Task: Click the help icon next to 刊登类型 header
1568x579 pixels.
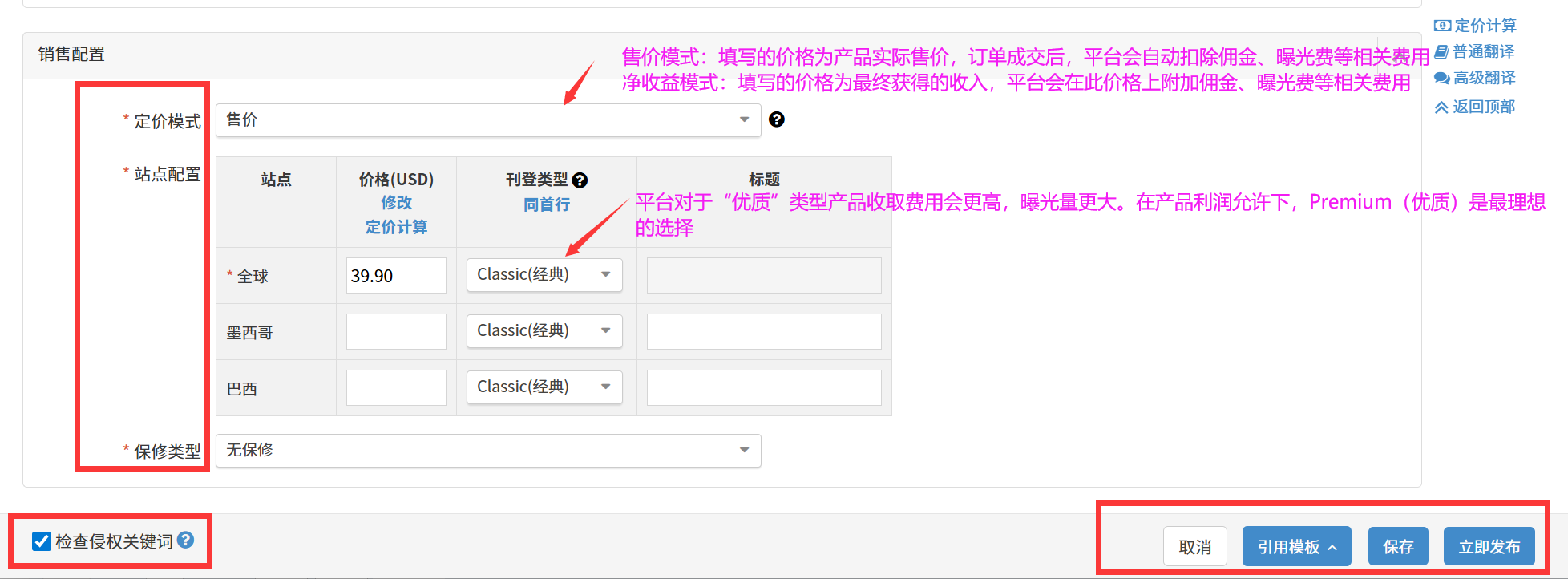Action: click(x=580, y=180)
